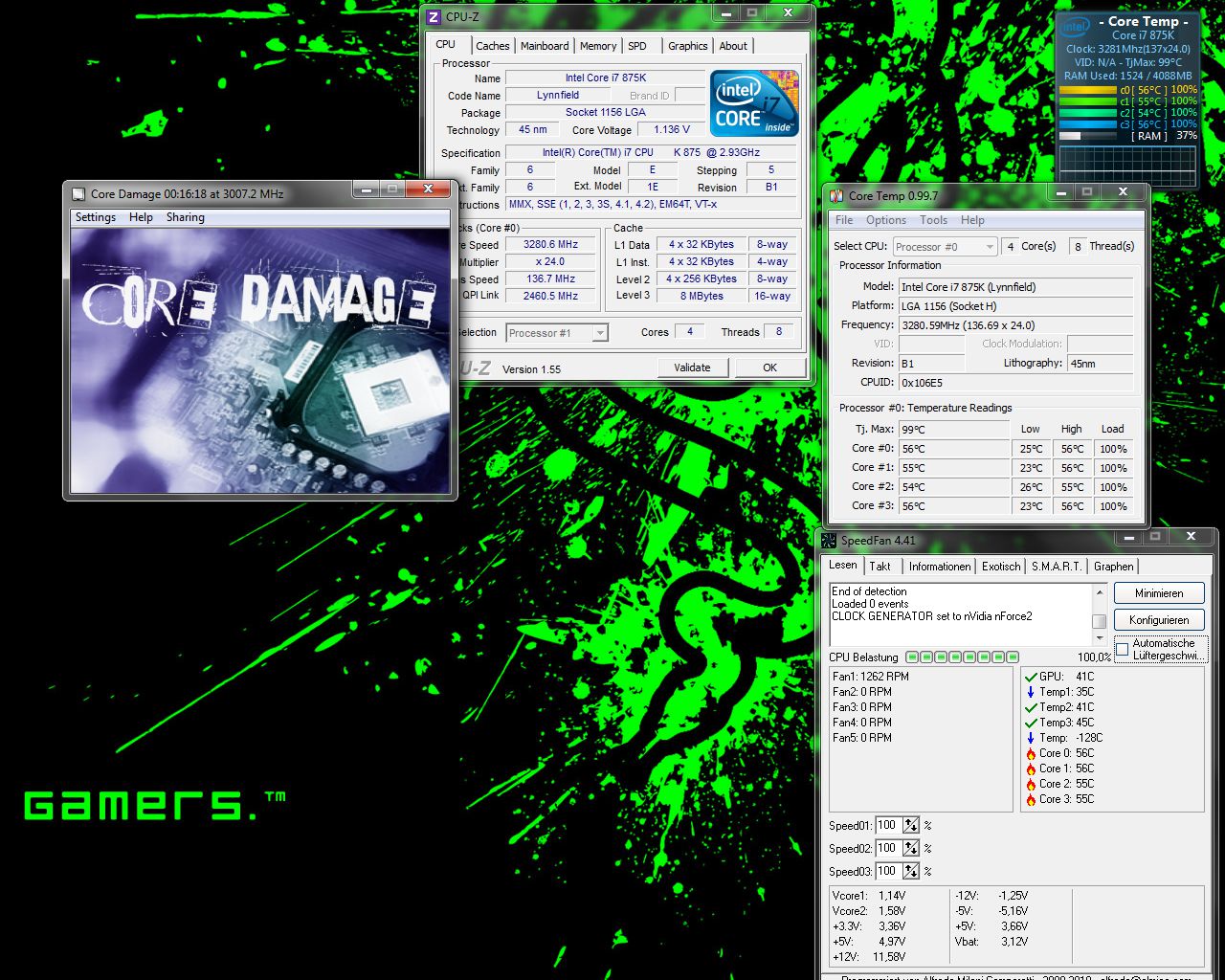Adjust the Speed02 spinner arrows
Screen dimensions: 1225x980
tap(911, 848)
